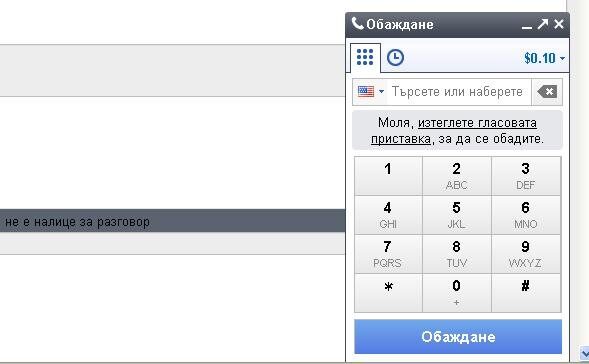Image resolution: width=589 pixels, height=364 pixels.
Task: Click the blue Обаждане call button
Action: (x=458, y=337)
